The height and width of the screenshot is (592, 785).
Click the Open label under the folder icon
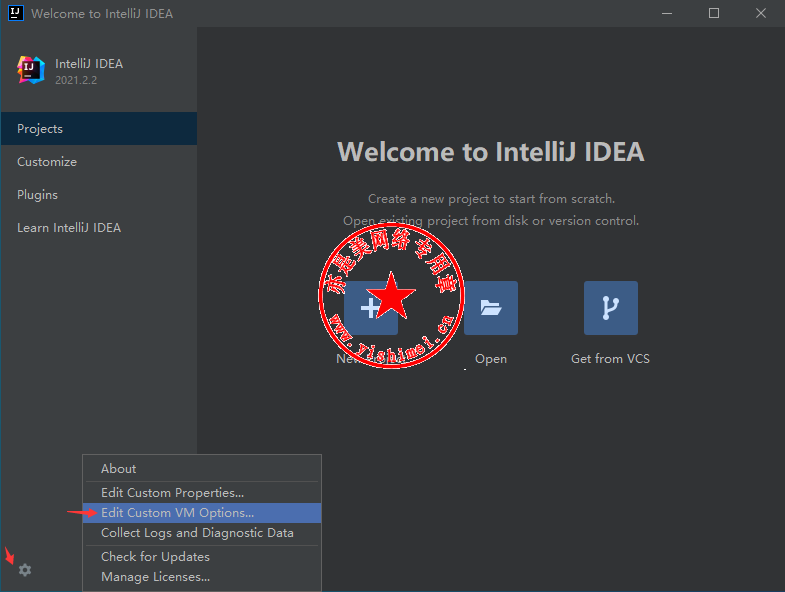click(491, 359)
